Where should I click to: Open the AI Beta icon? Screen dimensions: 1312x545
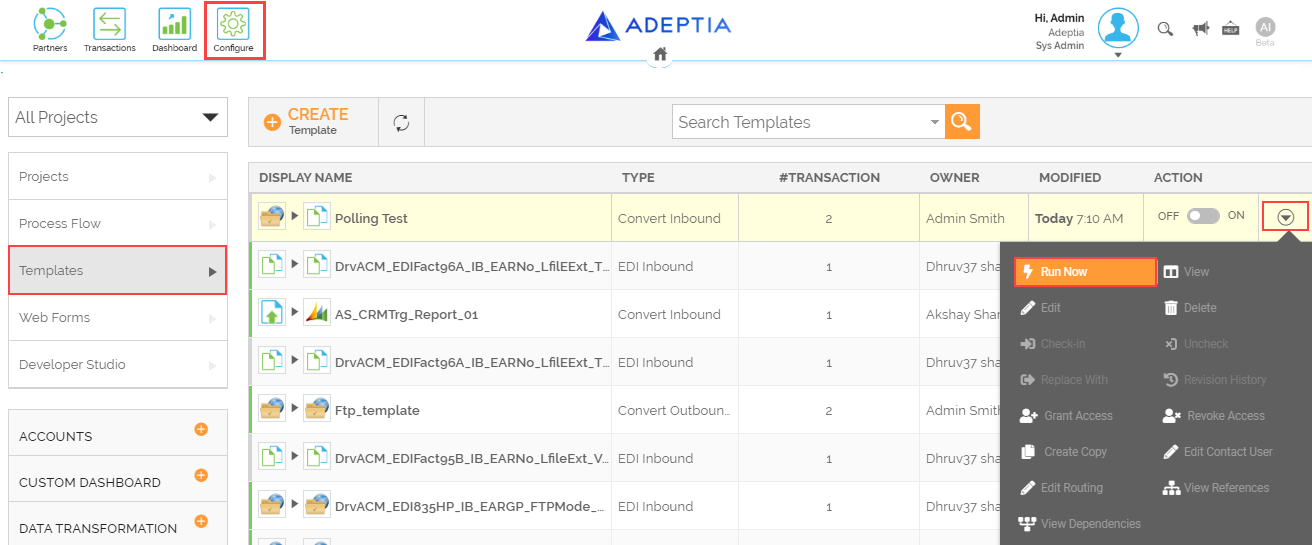click(x=1265, y=29)
